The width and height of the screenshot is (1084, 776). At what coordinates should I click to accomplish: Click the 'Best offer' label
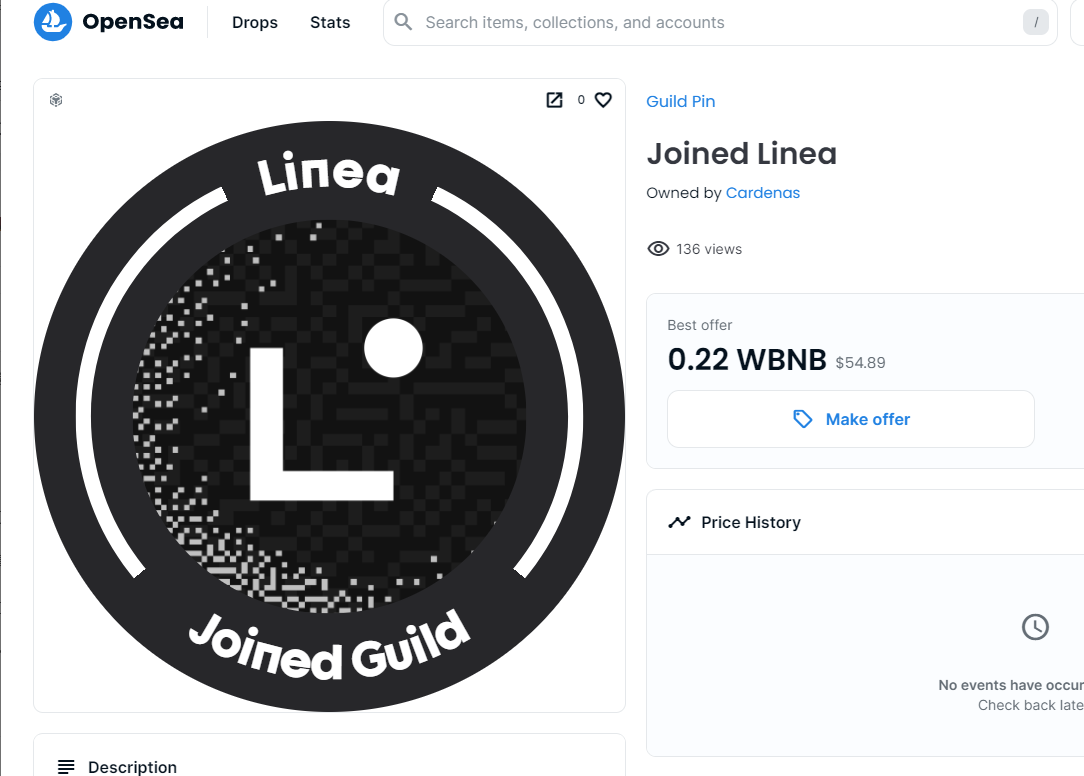[700, 325]
